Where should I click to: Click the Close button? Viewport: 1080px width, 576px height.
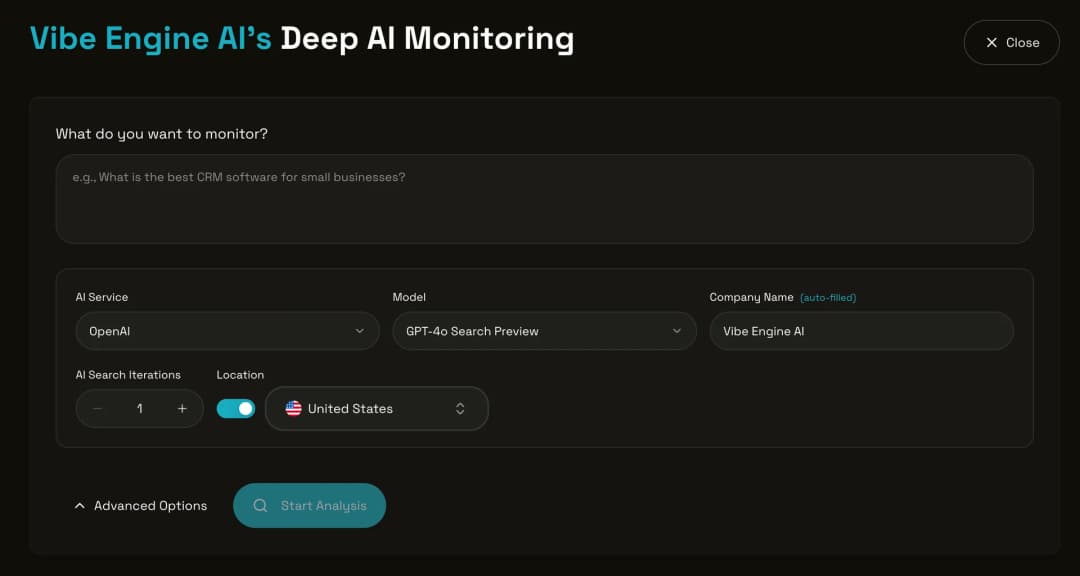click(1011, 42)
